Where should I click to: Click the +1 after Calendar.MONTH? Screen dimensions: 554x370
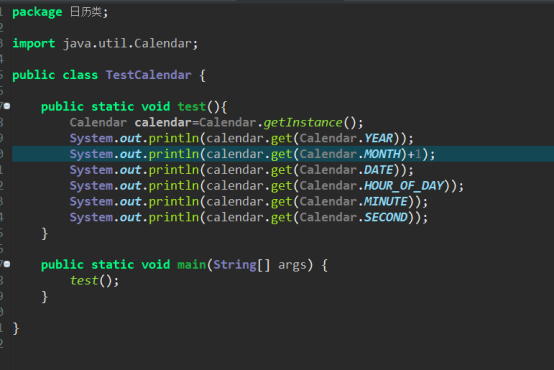(x=415, y=154)
